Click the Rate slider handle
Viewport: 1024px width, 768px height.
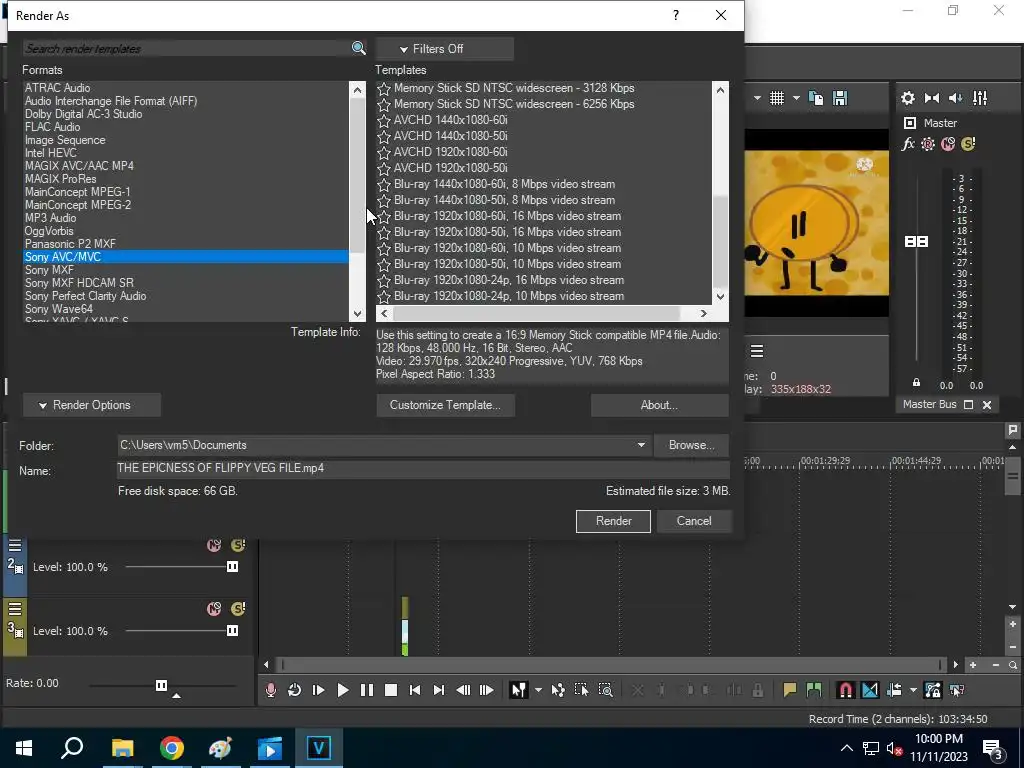161,685
